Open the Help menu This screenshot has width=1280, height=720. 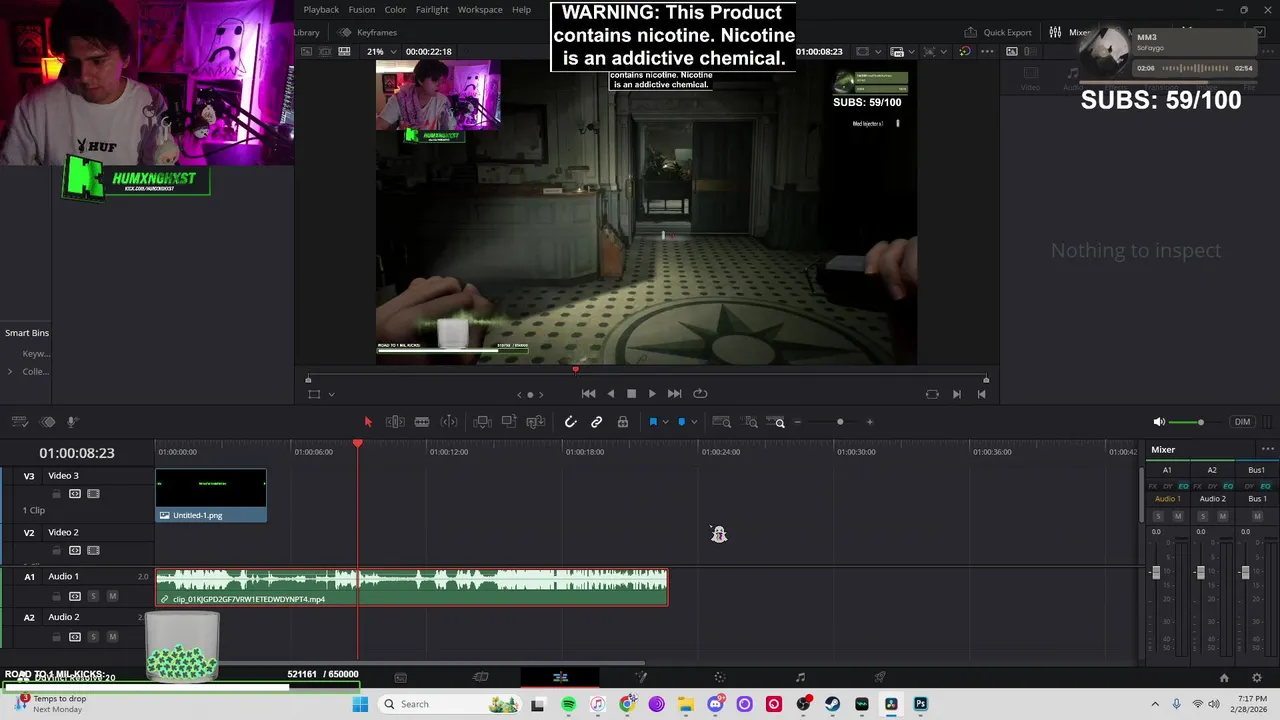(521, 9)
